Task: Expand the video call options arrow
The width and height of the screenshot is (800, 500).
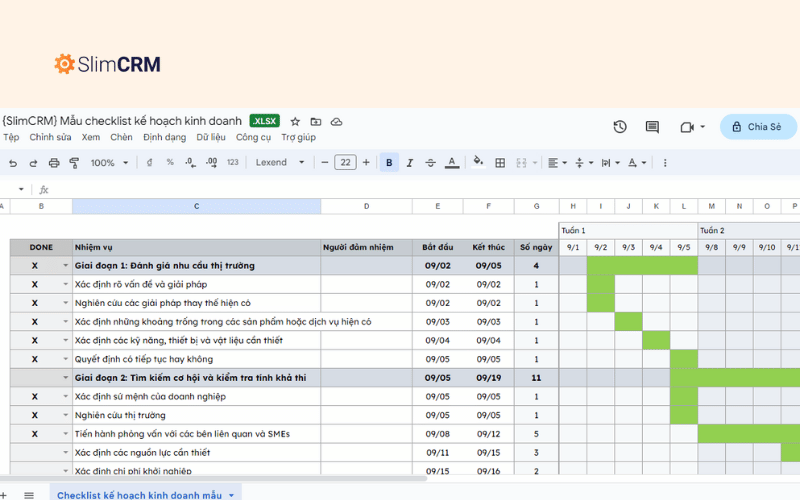Action: [703, 127]
